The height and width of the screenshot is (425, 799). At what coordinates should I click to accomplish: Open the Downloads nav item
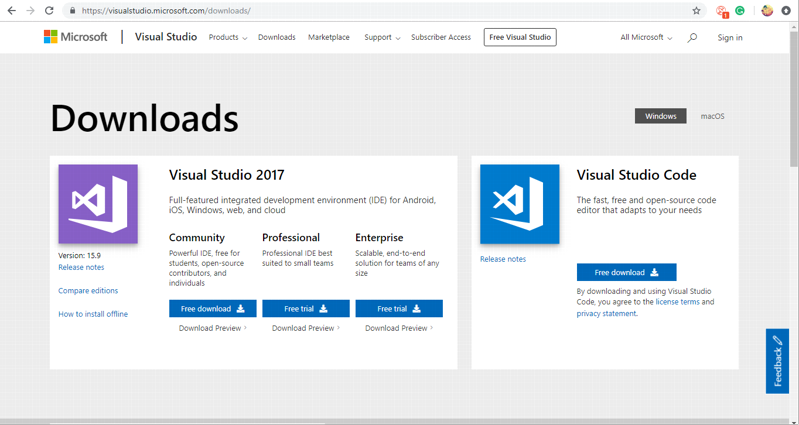[277, 37]
